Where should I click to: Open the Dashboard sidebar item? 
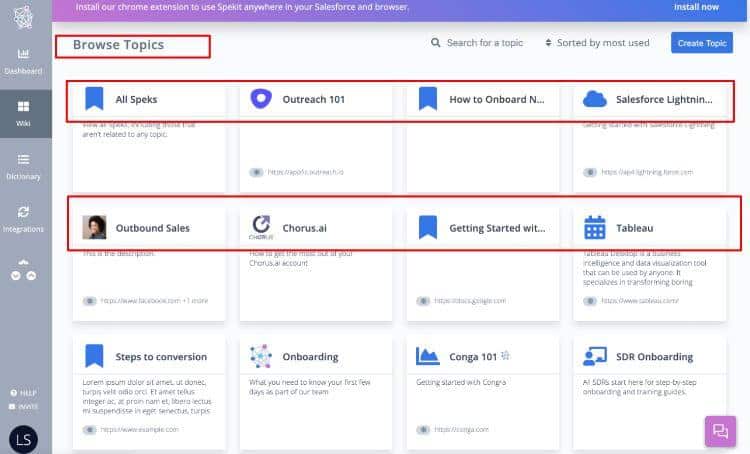23,62
